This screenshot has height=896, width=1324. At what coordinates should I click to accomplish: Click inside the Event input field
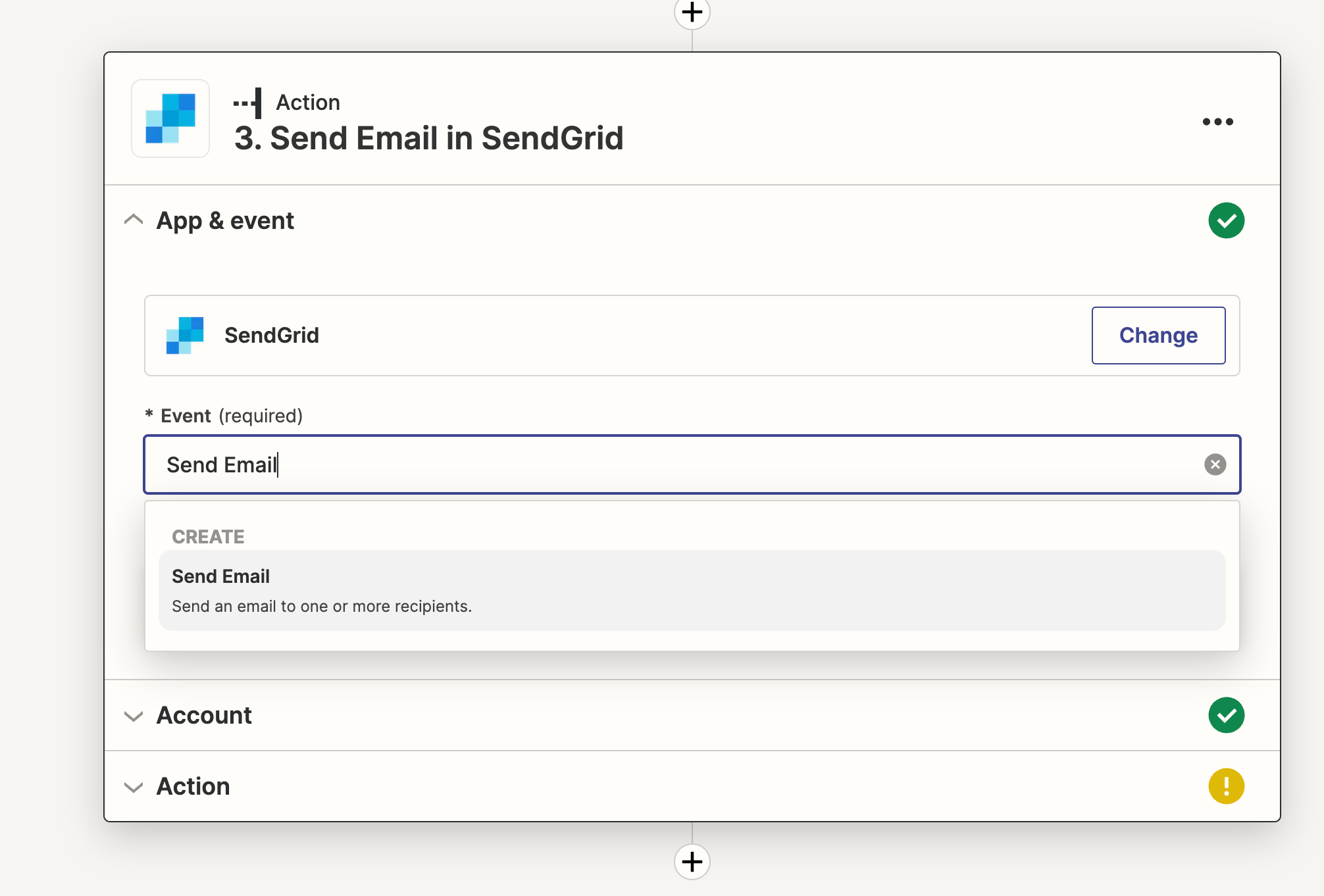[658, 464]
